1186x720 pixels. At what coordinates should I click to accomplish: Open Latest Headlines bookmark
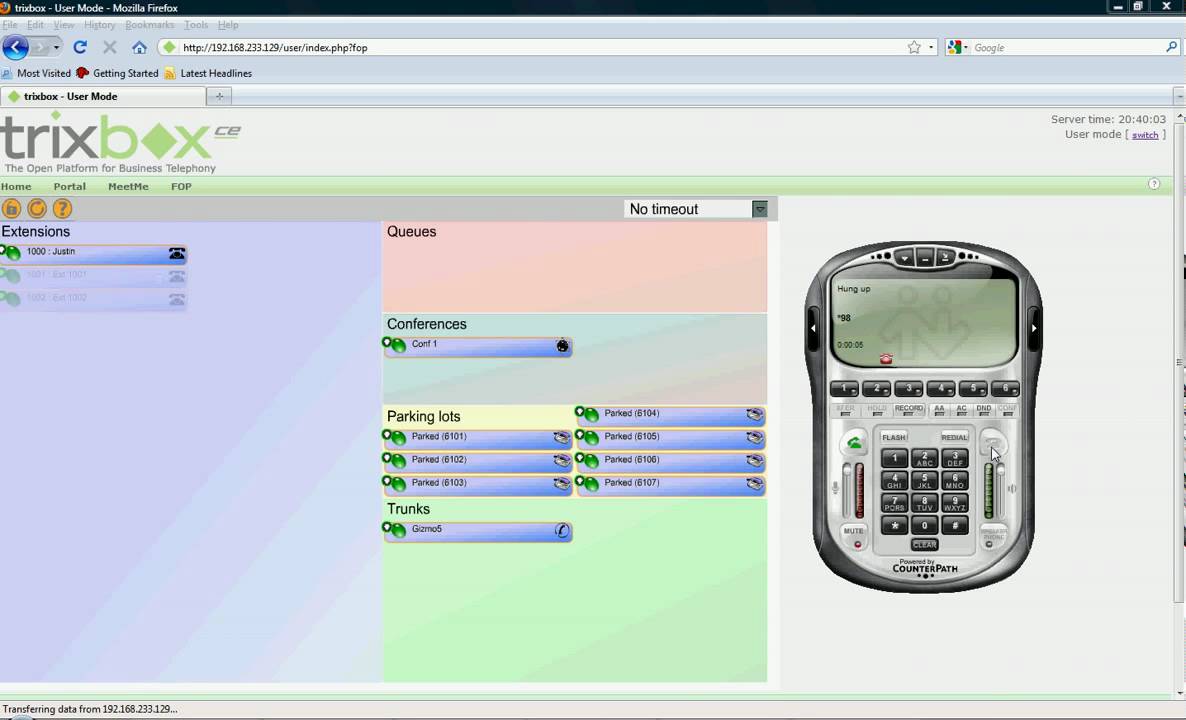pos(208,73)
